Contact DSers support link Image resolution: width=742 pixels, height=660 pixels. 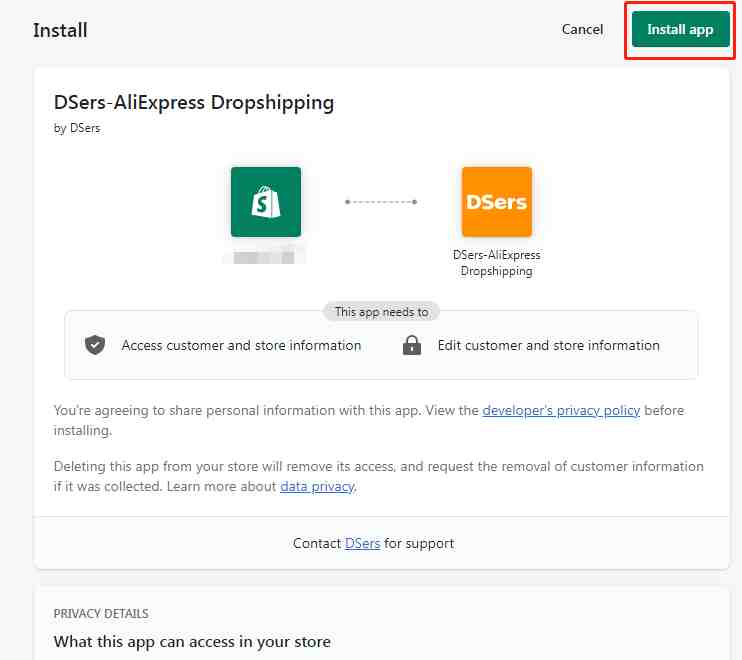pyautogui.click(x=362, y=543)
